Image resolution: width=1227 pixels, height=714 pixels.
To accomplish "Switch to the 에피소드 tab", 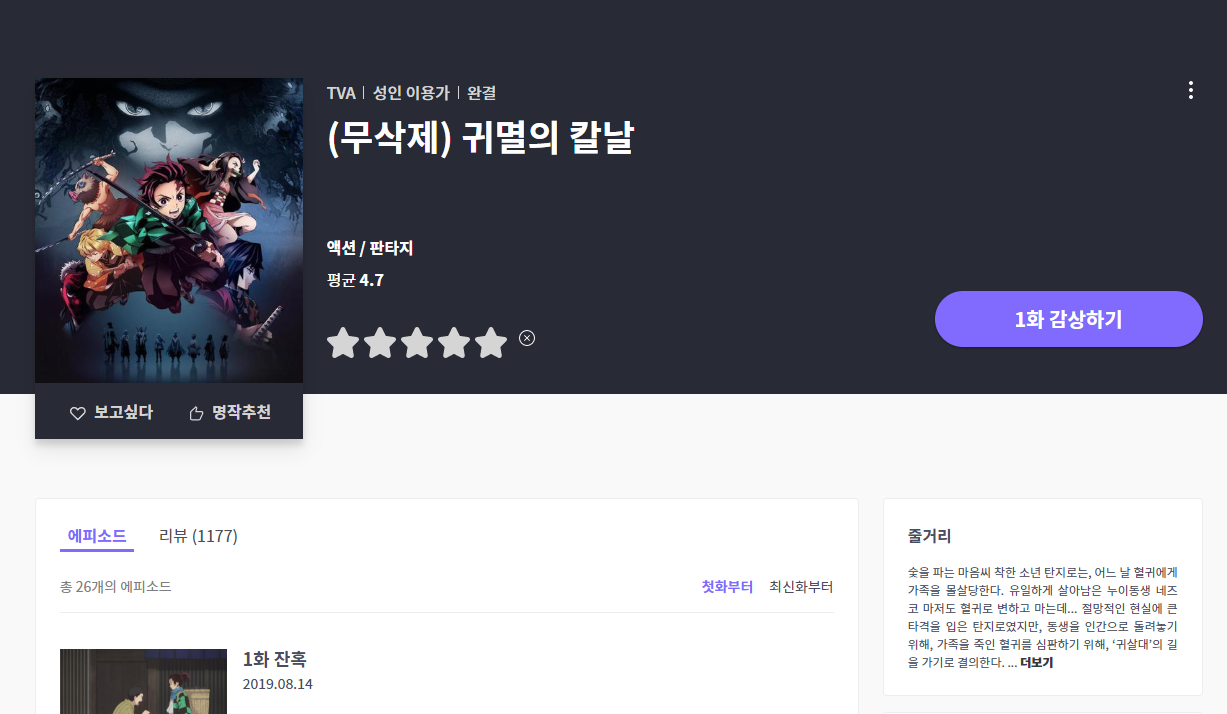I will click(x=96, y=536).
